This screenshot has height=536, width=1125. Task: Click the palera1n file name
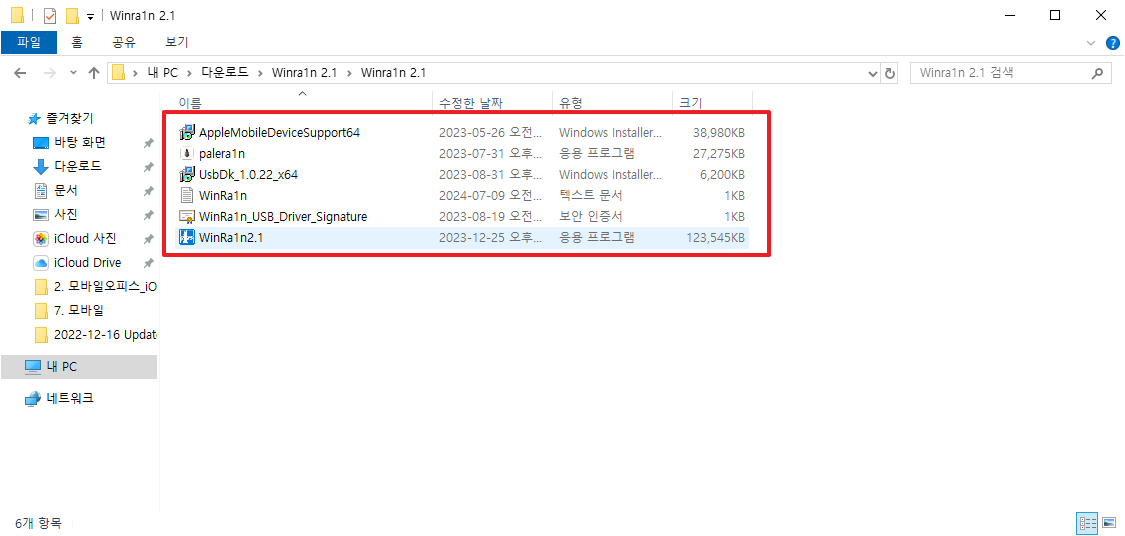(x=222, y=154)
